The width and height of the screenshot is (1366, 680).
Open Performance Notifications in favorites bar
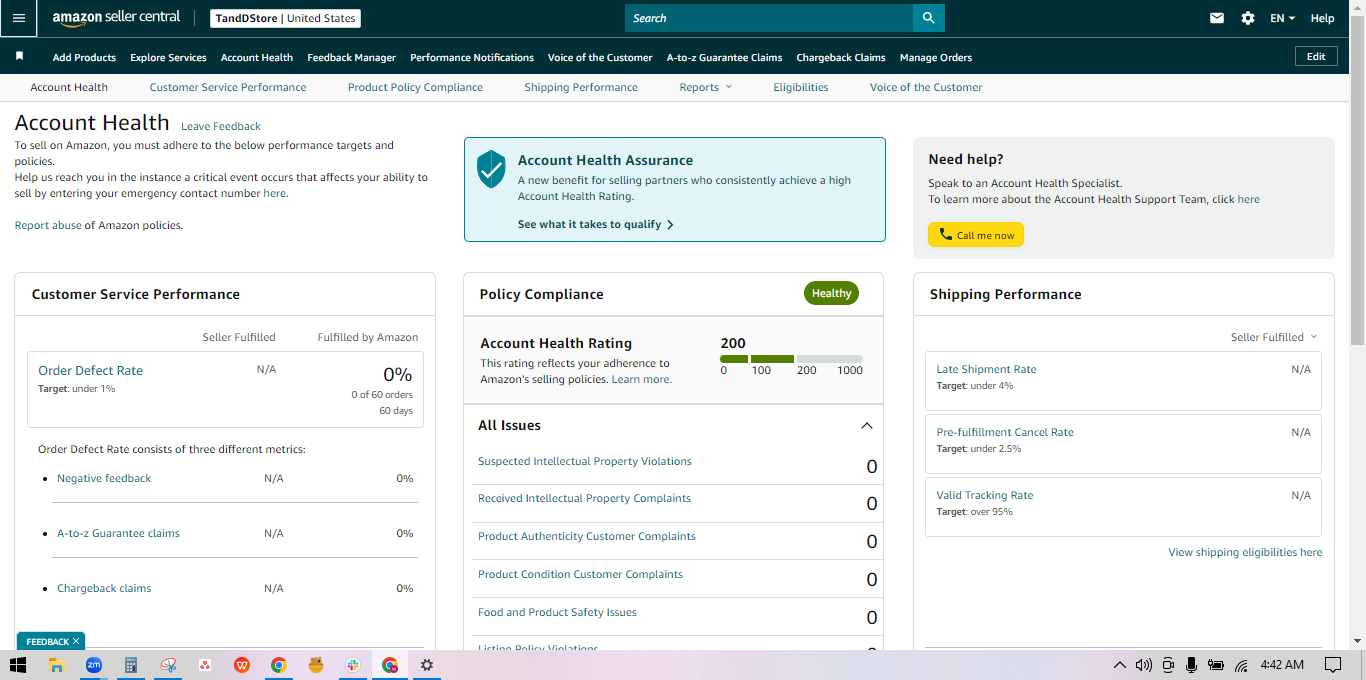coord(472,57)
